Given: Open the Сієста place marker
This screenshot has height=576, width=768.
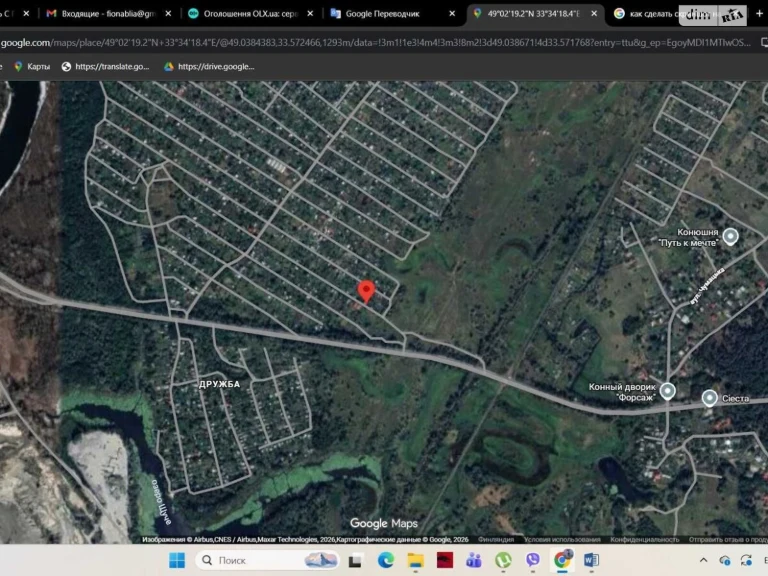Looking at the screenshot, I should point(709,398).
